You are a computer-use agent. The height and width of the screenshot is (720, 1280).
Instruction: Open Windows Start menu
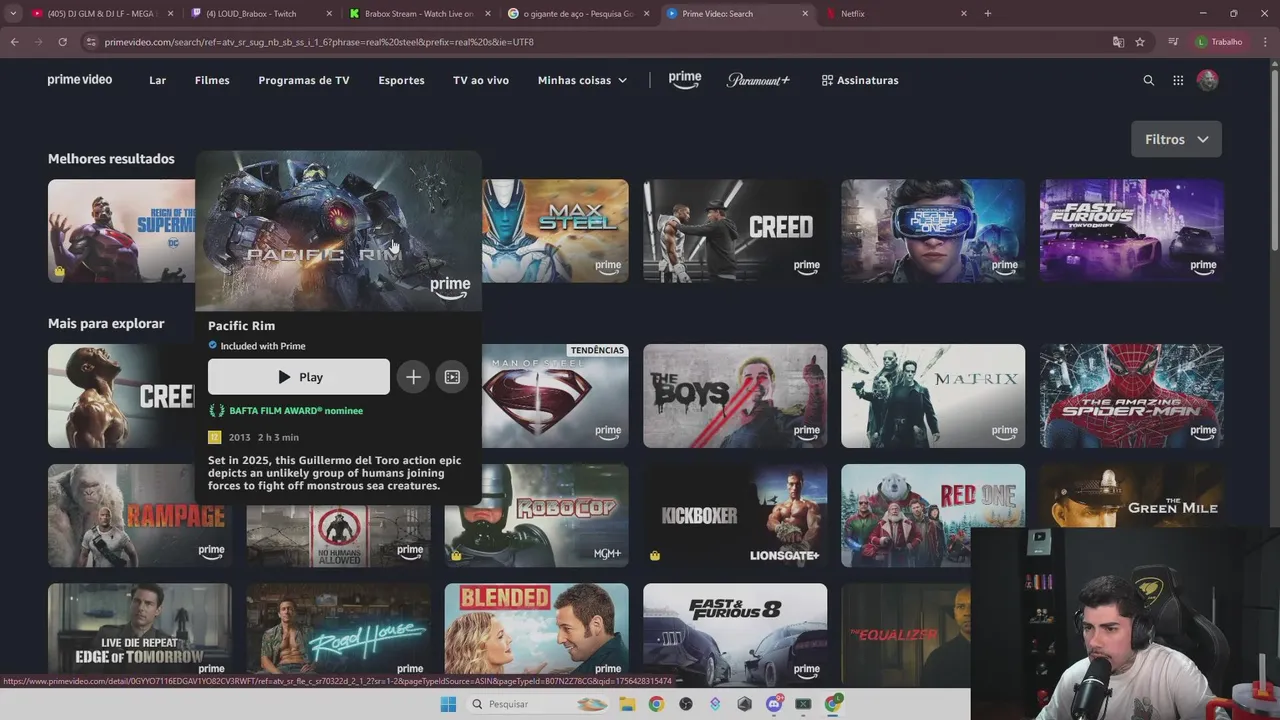tap(447, 704)
